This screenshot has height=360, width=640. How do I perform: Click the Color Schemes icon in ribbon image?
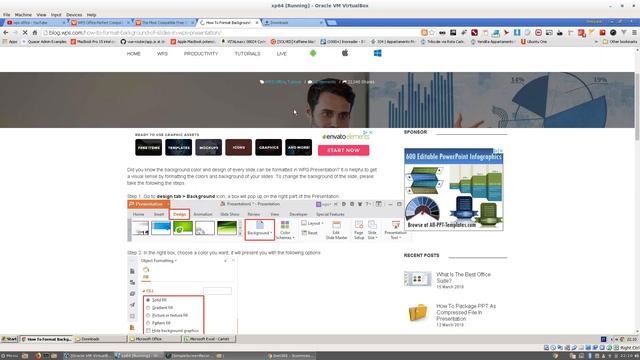pos(284,230)
